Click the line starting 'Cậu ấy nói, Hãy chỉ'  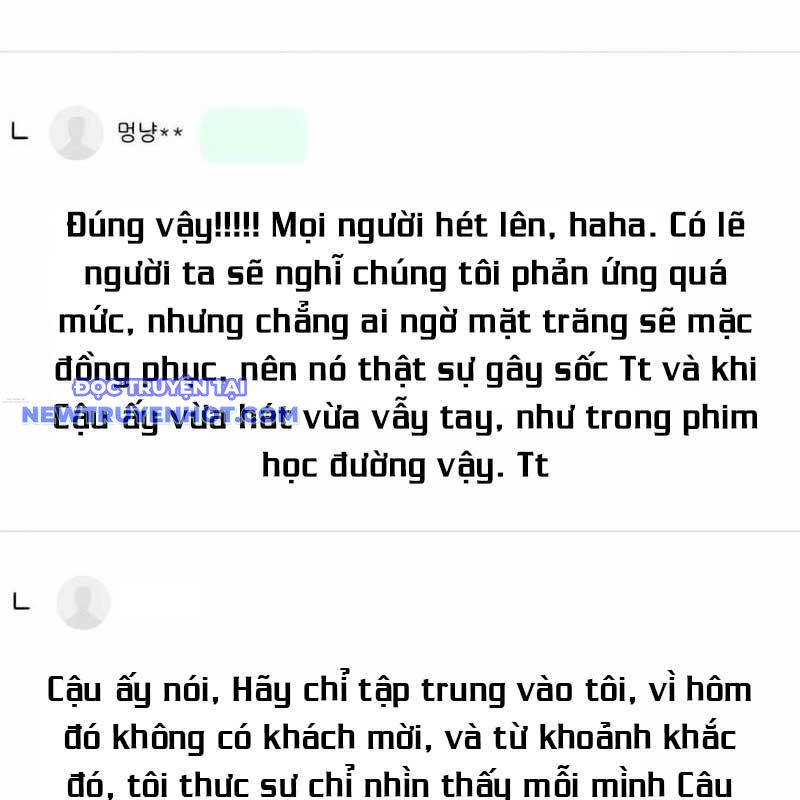point(399,690)
